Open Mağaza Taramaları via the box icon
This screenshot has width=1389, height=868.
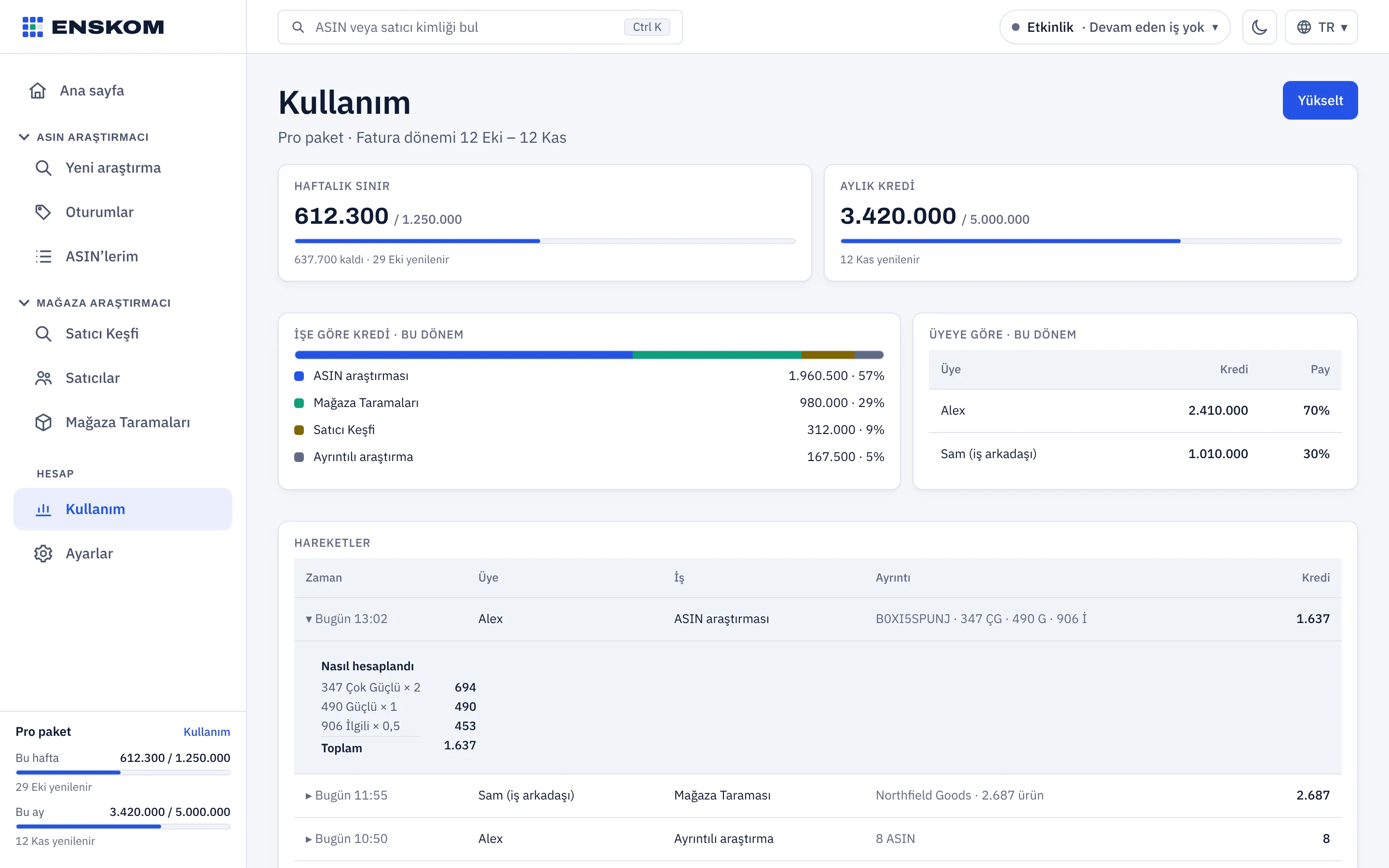[x=43, y=422]
